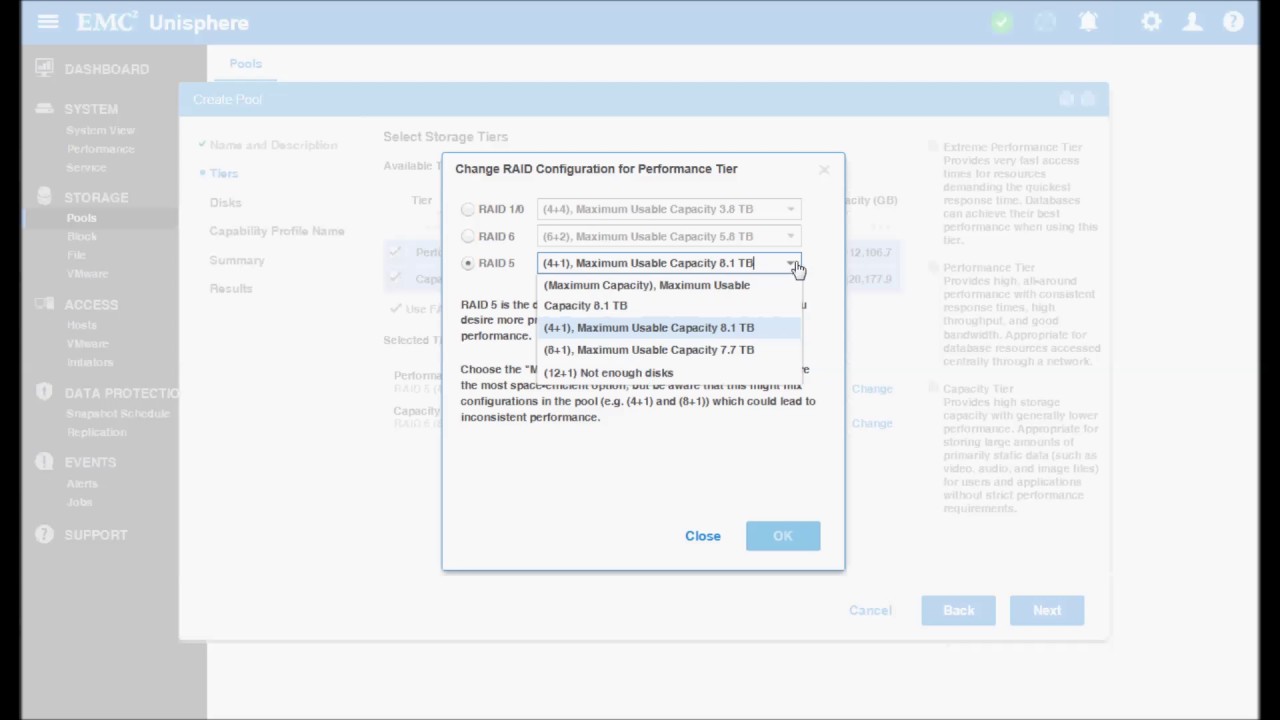The height and width of the screenshot is (720, 1280).
Task: Open Jobs under Events
Action: [x=79, y=502]
